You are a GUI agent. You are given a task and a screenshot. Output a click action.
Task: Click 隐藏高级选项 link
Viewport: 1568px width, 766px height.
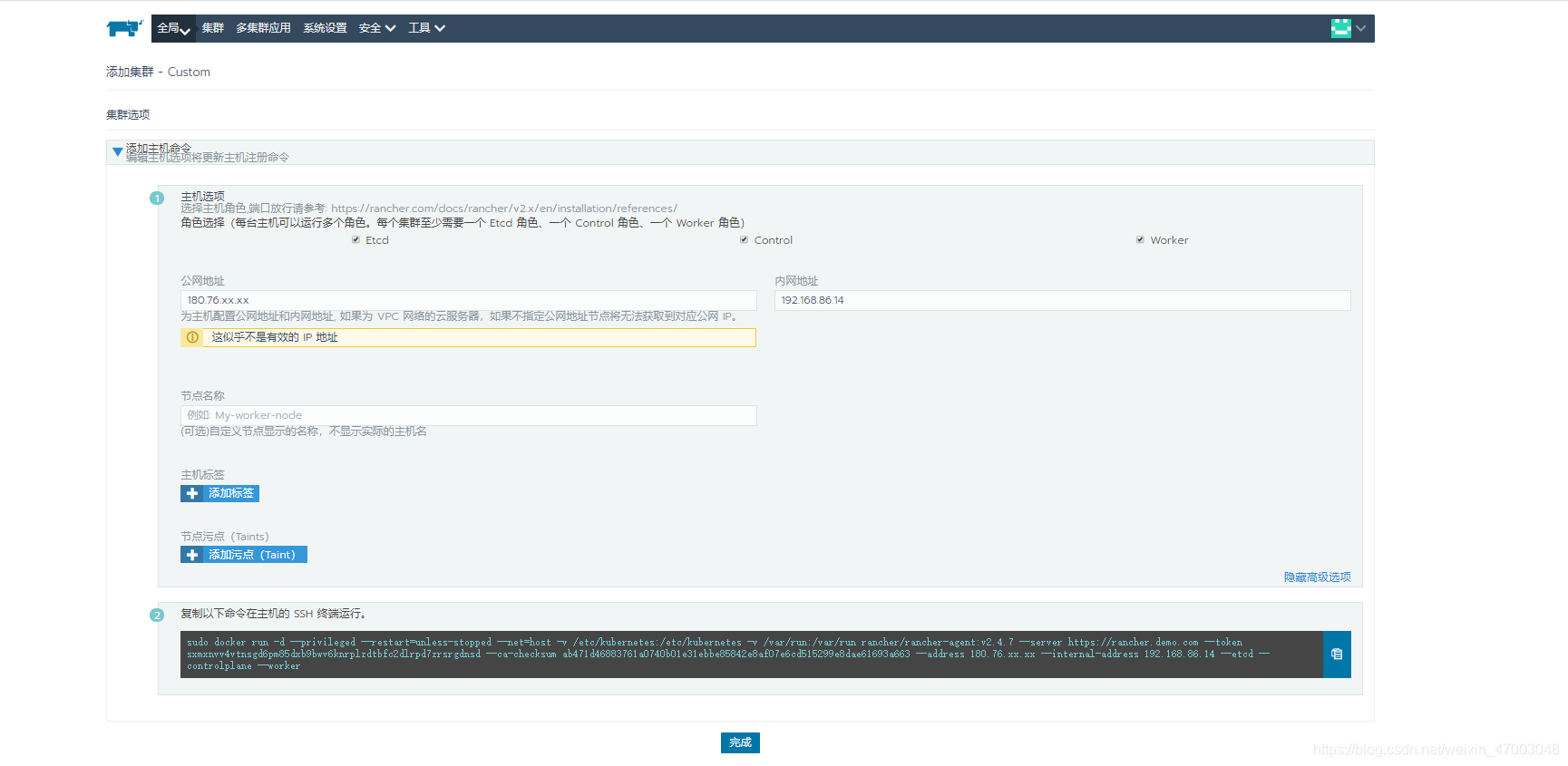coord(1317,577)
